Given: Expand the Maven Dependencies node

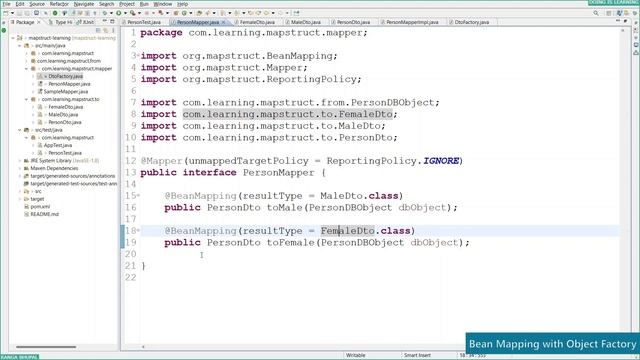Looking at the screenshot, I should pyautogui.click(x=20, y=168).
